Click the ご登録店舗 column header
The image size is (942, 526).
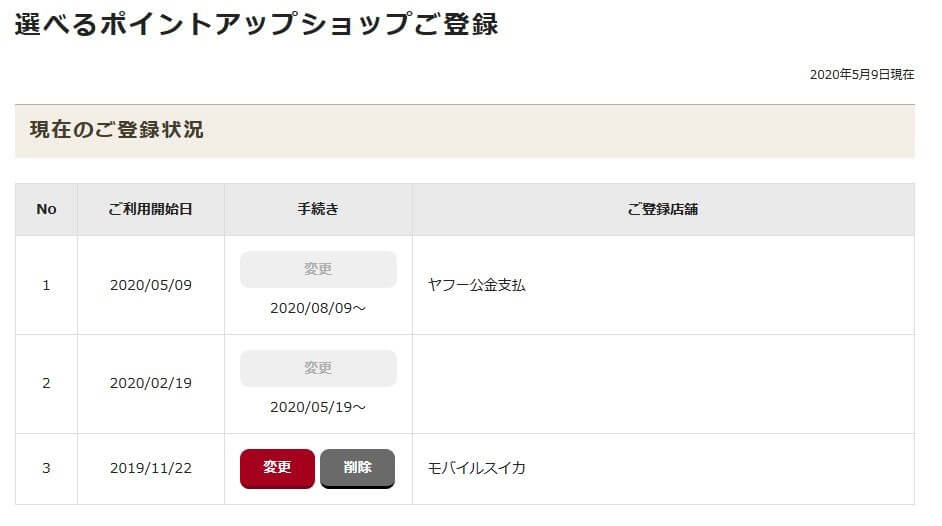coord(662,209)
